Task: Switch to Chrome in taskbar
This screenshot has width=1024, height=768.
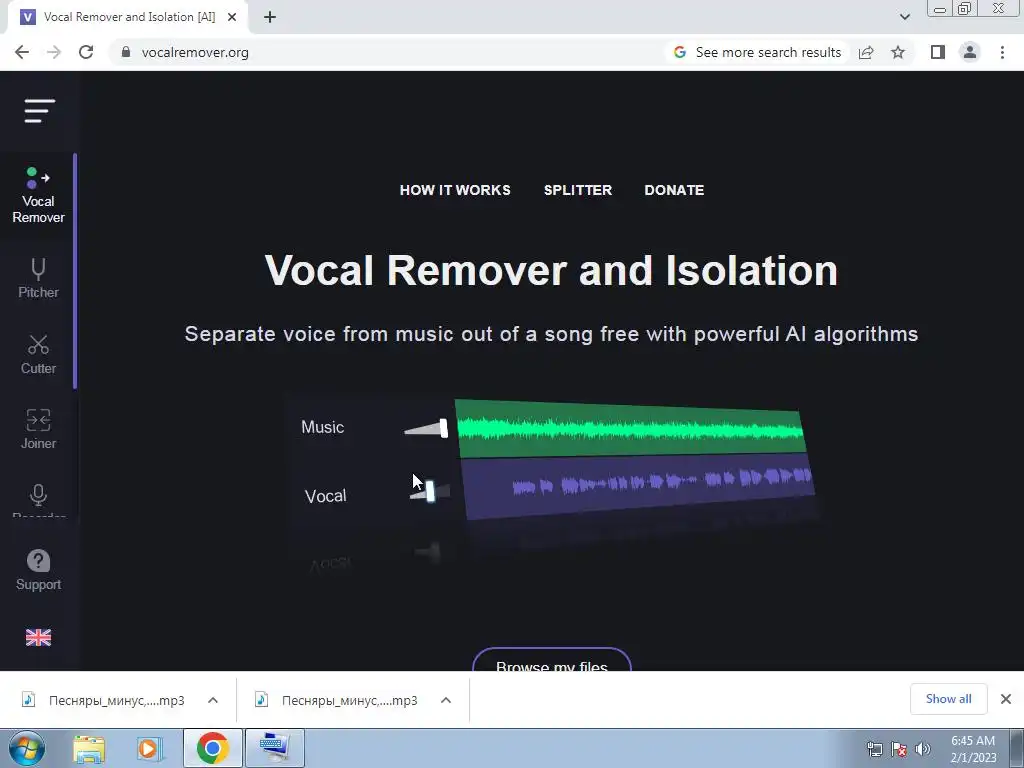Action: pyautogui.click(x=212, y=748)
